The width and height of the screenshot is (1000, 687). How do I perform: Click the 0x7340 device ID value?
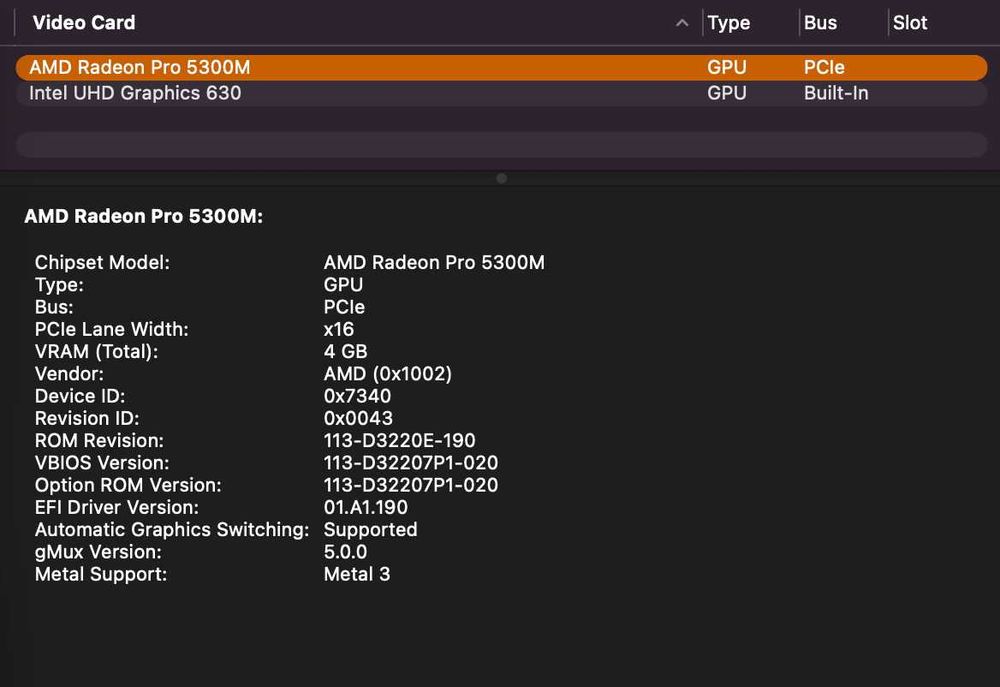(357, 396)
